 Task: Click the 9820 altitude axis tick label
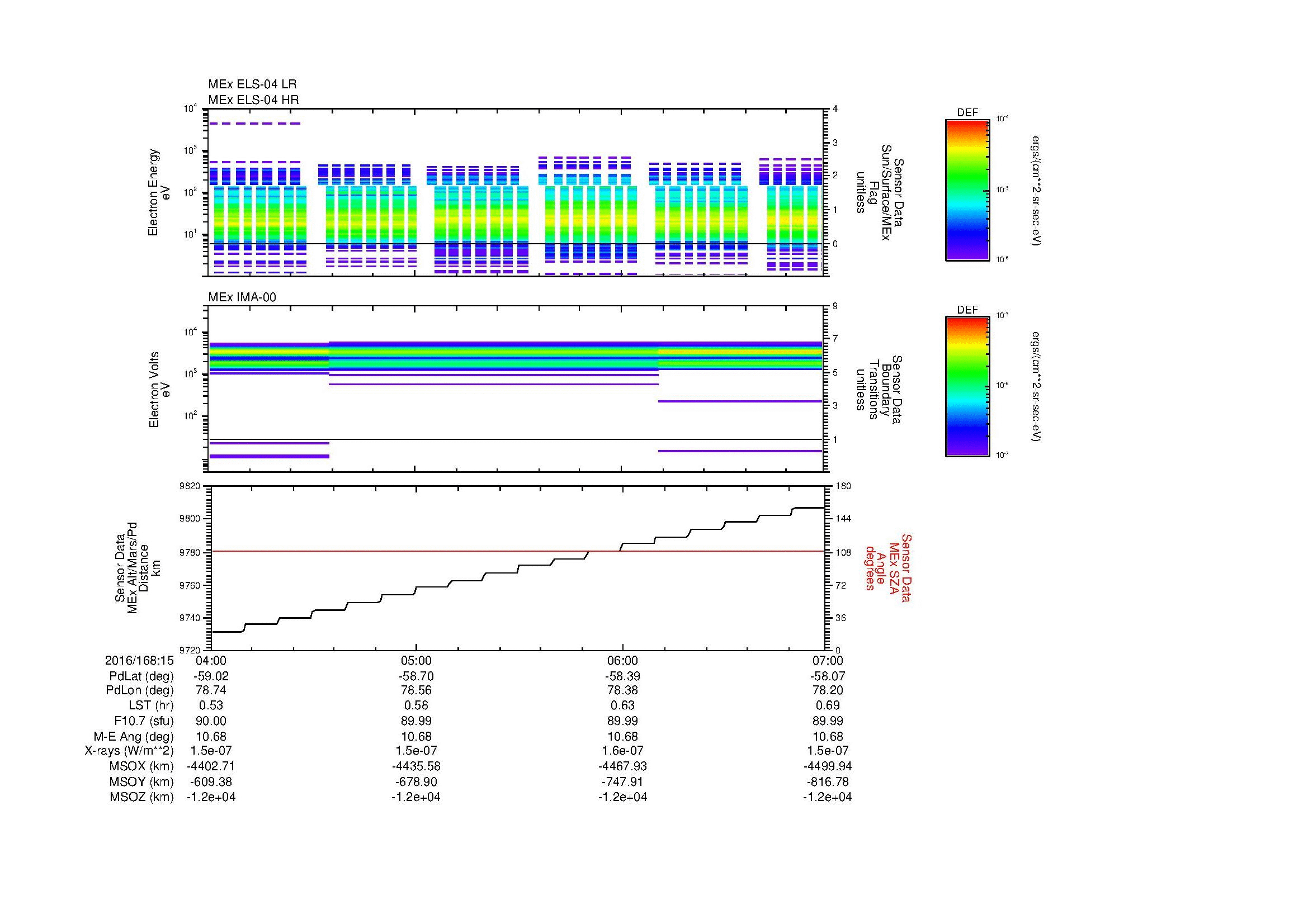pyautogui.click(x=191, y=486)
